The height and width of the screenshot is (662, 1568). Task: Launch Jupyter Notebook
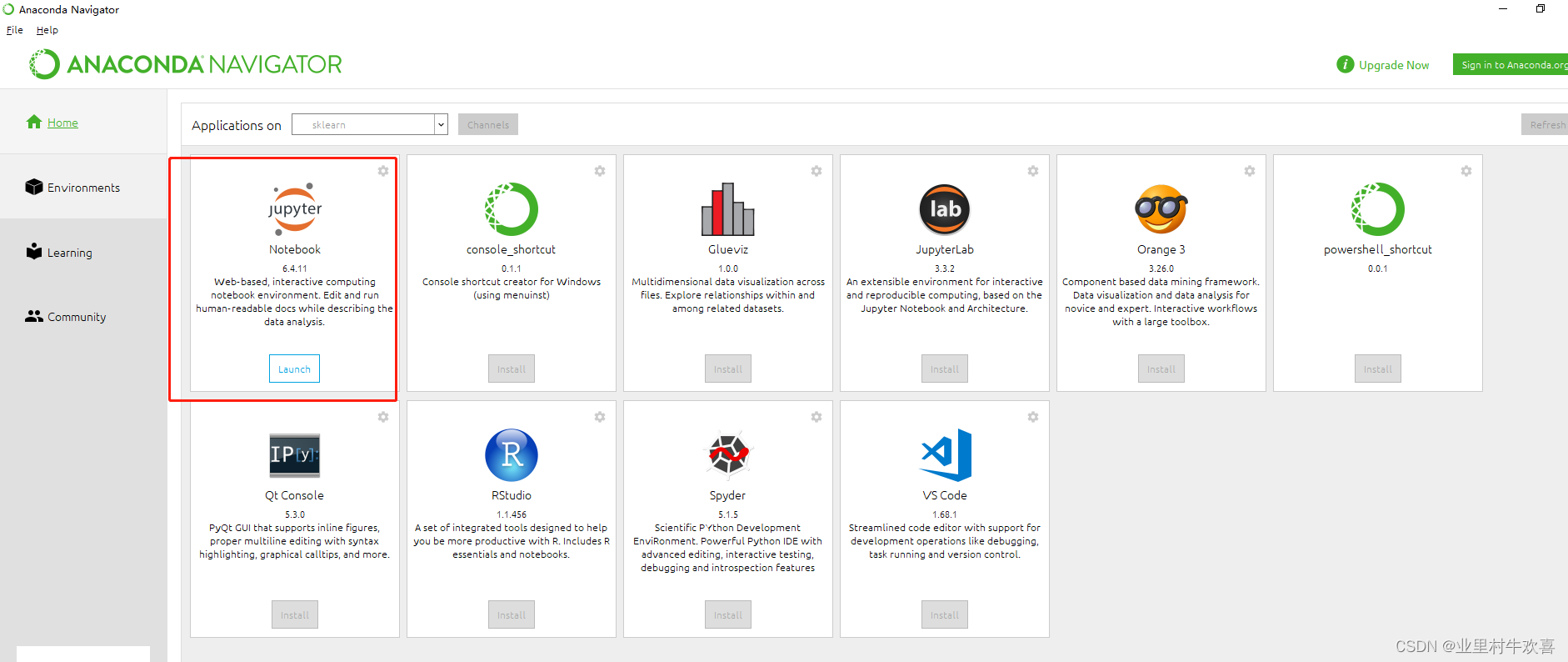[294, 369]
